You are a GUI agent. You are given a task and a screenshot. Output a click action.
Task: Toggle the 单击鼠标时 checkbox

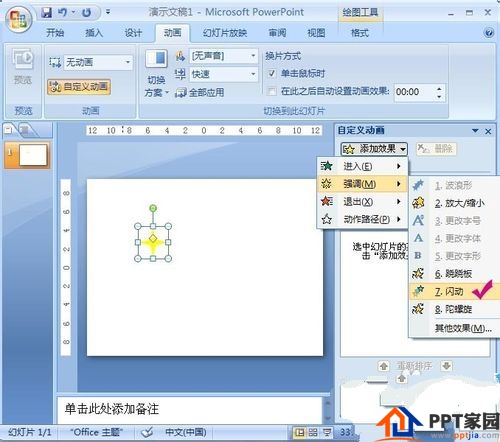pyautogui.click(x=272, y=73)
